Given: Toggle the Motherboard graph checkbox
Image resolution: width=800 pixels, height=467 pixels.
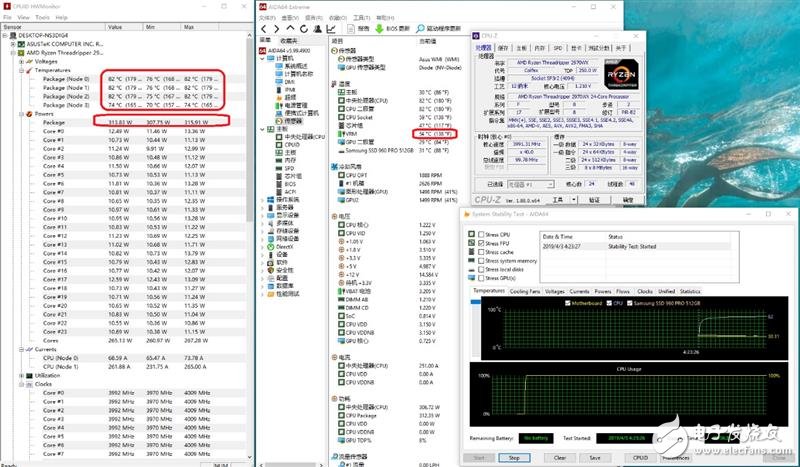Looking at the screenshot, I should (x=567, y=303).
